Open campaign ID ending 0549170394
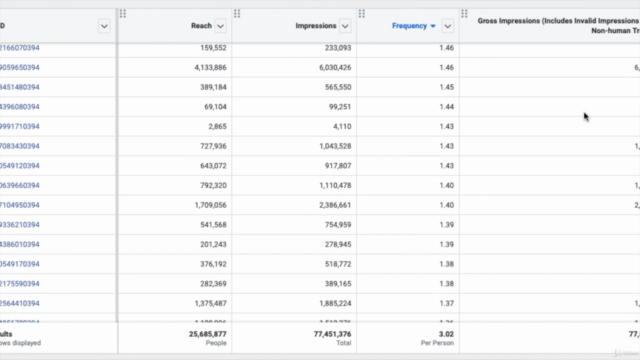The height and width of the screenshot is (360, 640). click(20, 264)
